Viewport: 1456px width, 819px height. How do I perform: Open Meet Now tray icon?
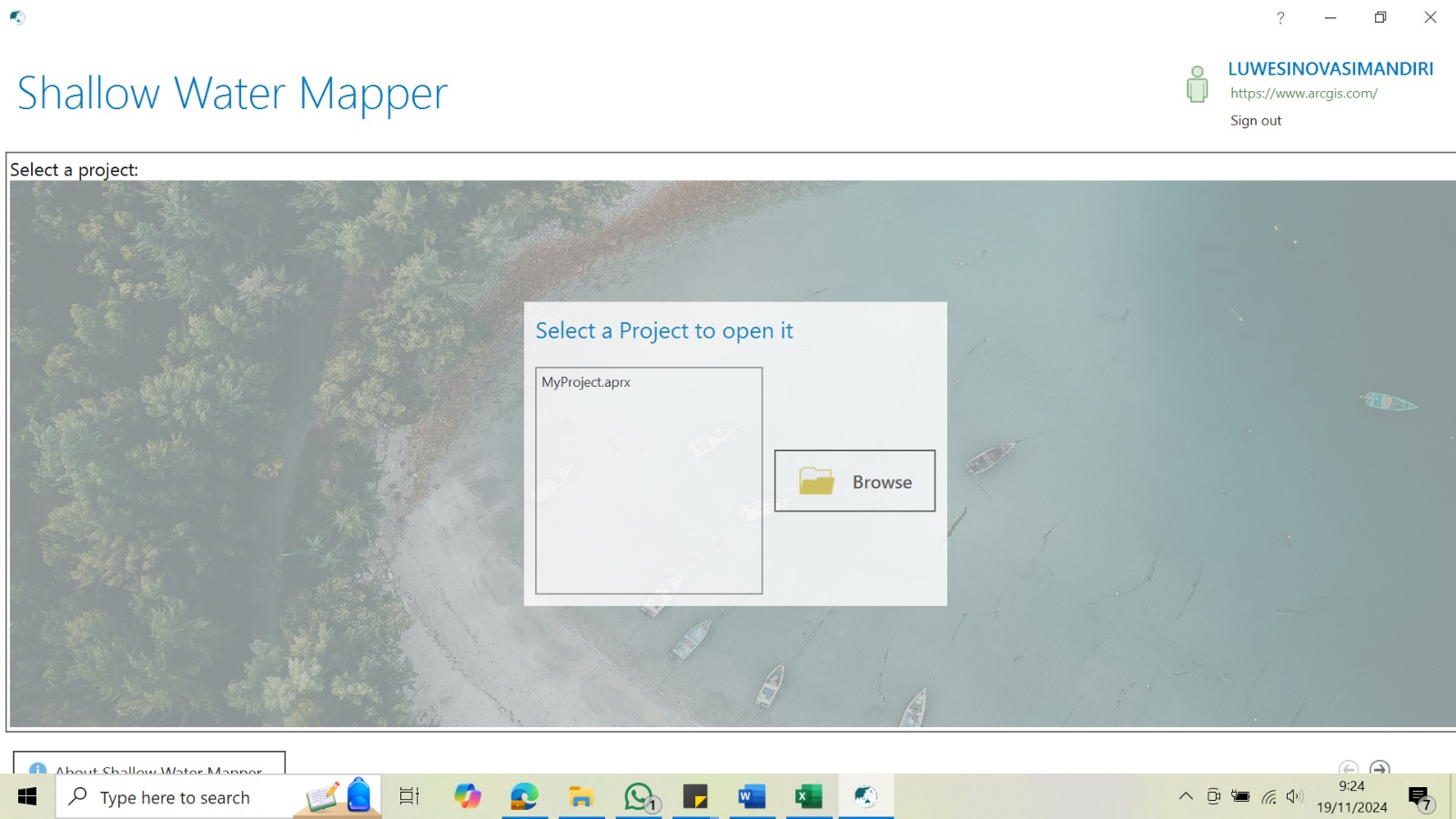pyautogui.click(x=1213, y=797)
